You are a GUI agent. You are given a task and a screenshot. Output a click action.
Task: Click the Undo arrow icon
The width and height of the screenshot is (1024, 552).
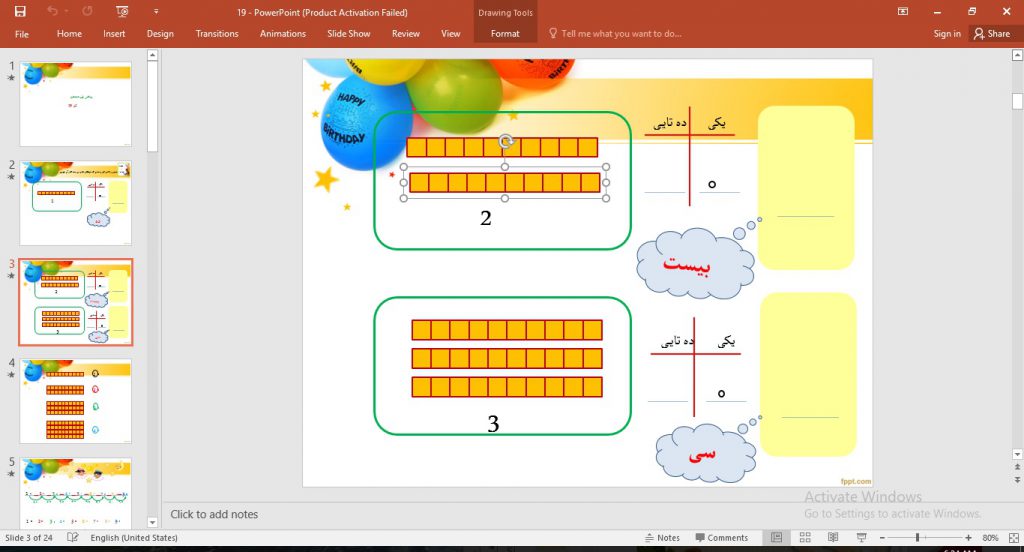point(51,11)
